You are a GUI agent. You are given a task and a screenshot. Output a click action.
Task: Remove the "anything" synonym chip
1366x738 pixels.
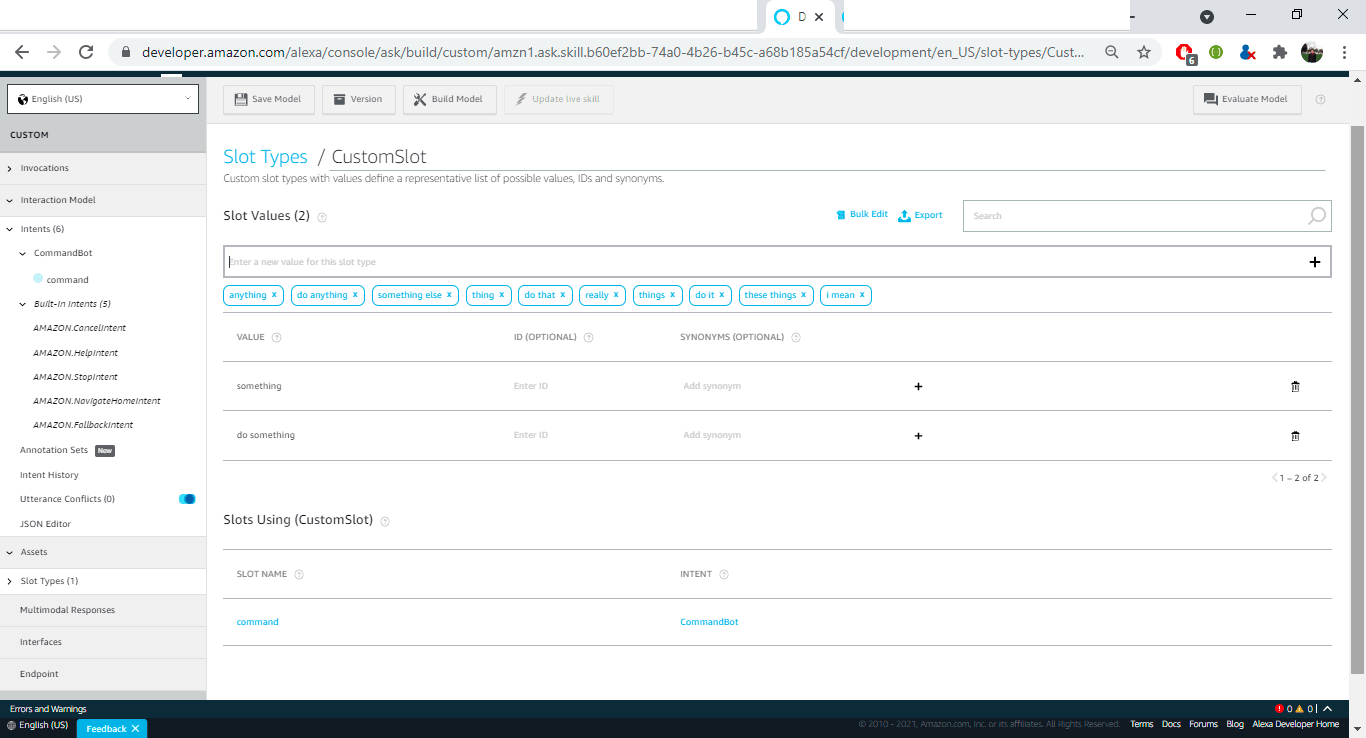click(x=274, y=295)
